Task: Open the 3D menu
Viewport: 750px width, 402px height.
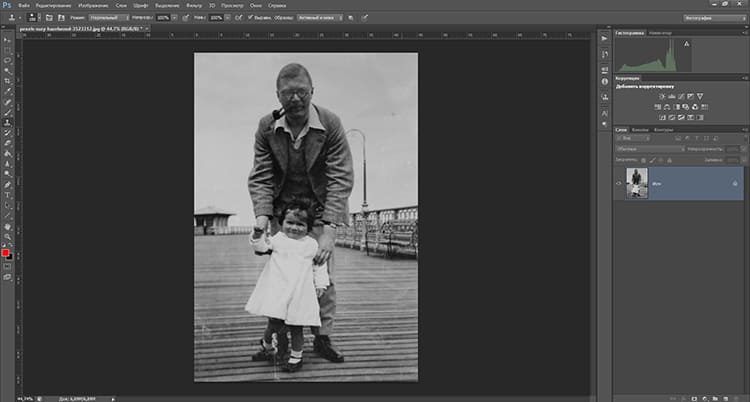Action: [212, 6]
